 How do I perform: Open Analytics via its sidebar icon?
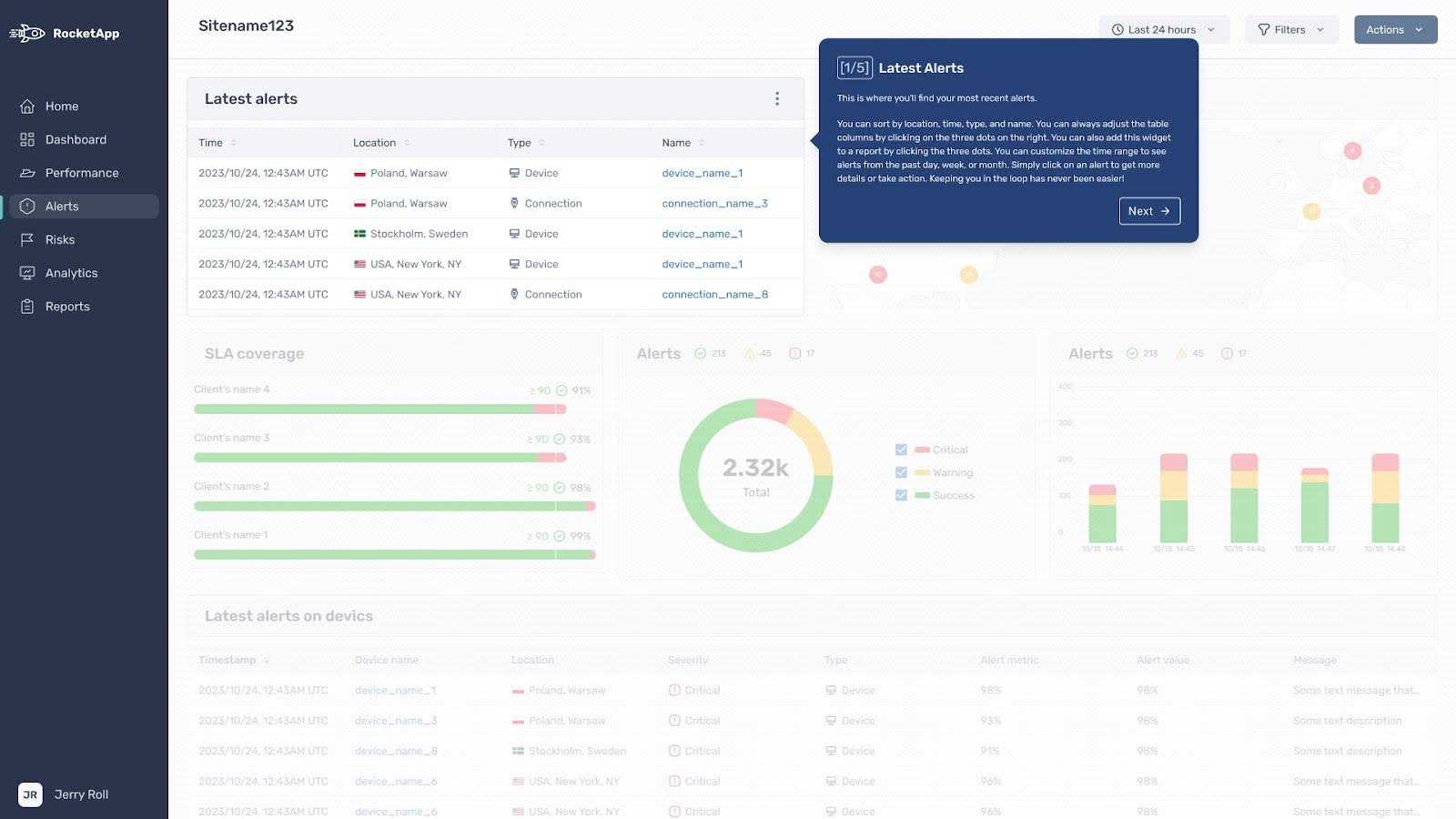coord(28,273)
